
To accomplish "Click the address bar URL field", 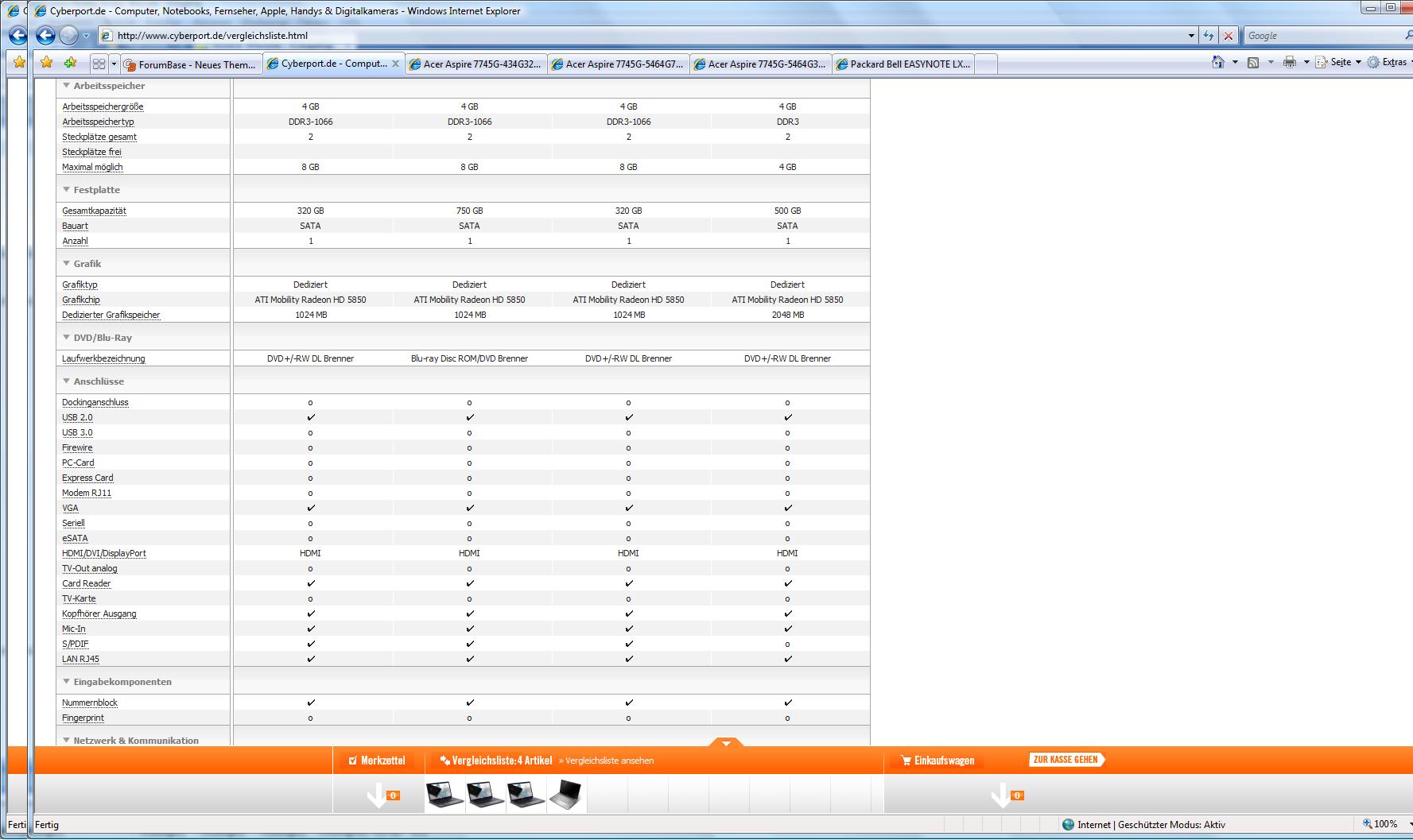I will tap(646, 36).
